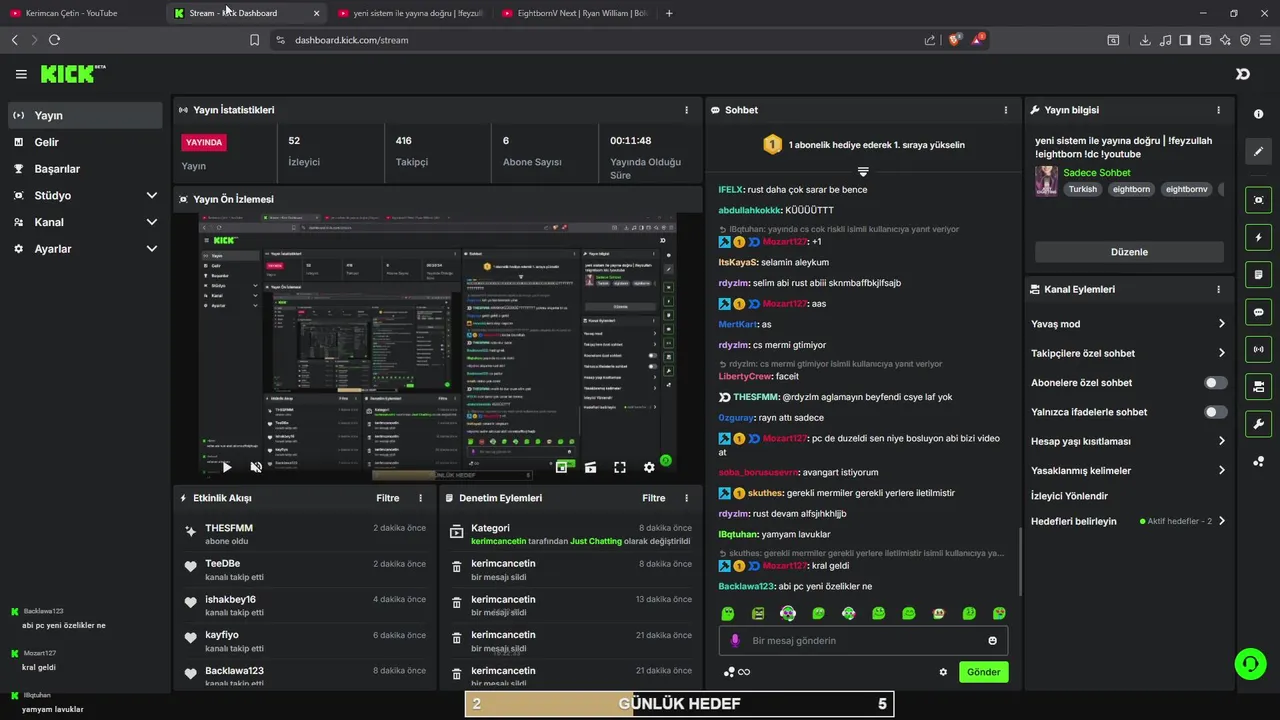This screenshot has width=1280, height=720.
Task: Open Yasaklanmış kelimeler settings
Action: pos(1128,470)
